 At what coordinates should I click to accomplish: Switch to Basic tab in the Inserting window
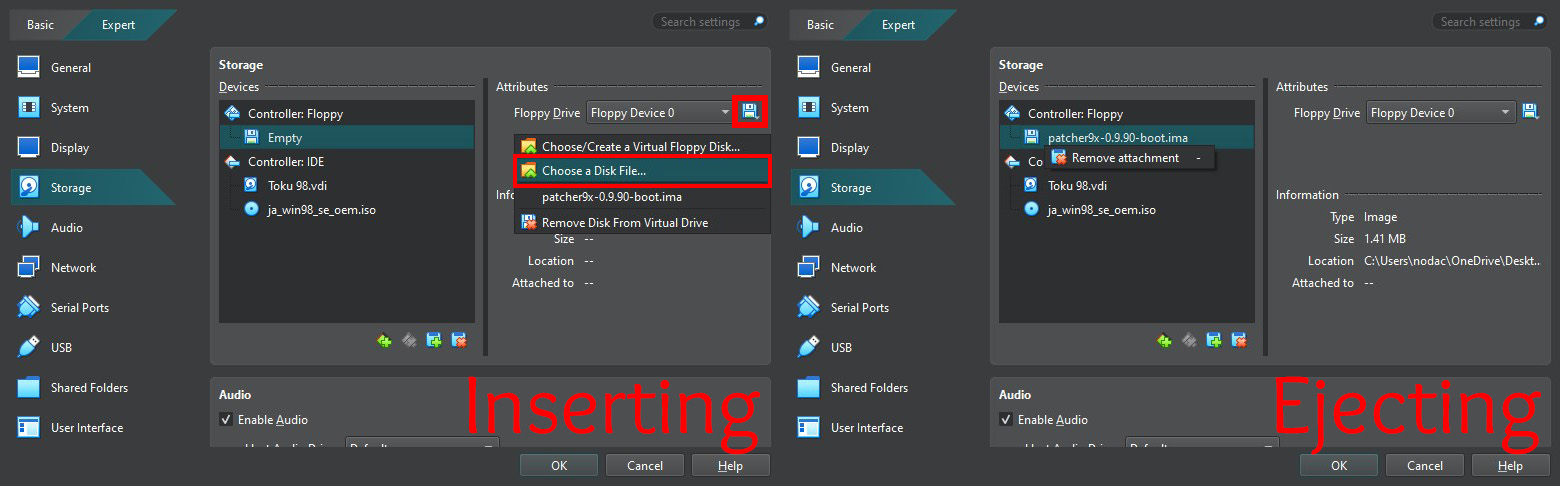(41, 25)
